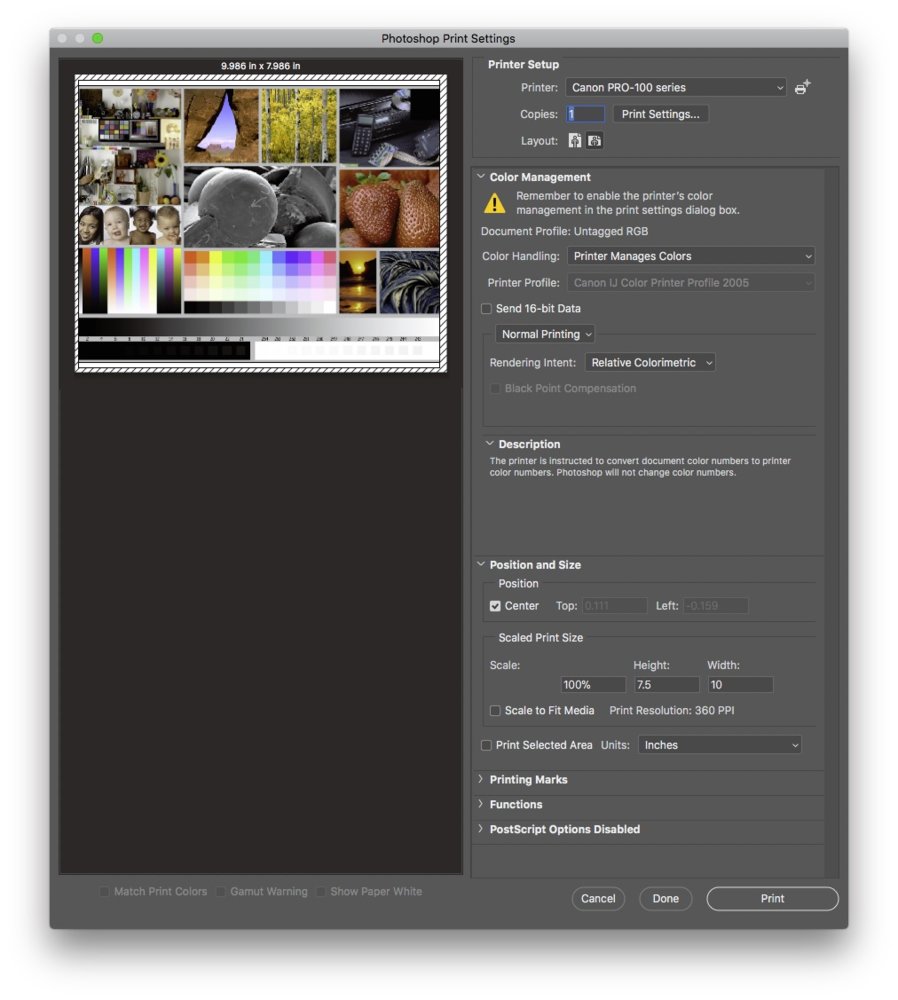898x1000 pixels.
Task: Enable Send 16-bit Data checkbox
Action: click(x=486, y=309)
